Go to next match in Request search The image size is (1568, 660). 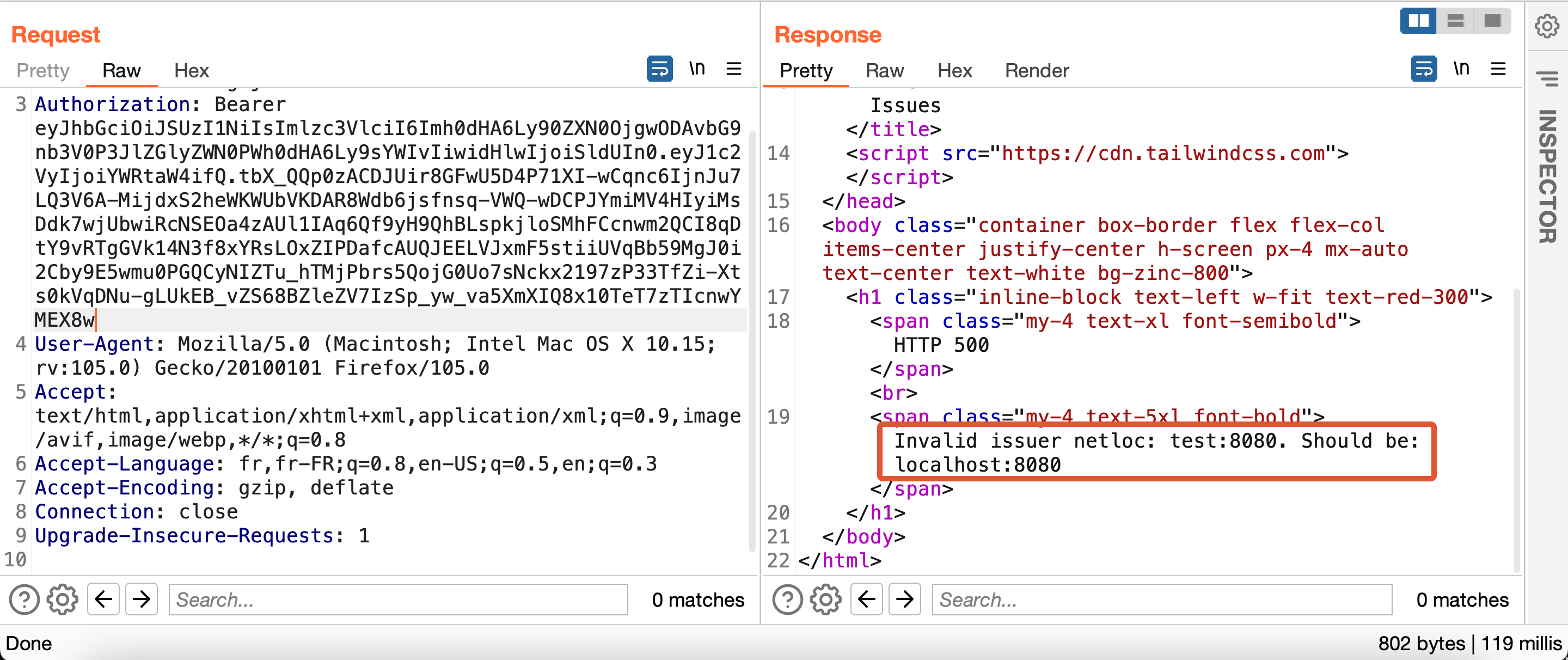click(x=142, y=599)
